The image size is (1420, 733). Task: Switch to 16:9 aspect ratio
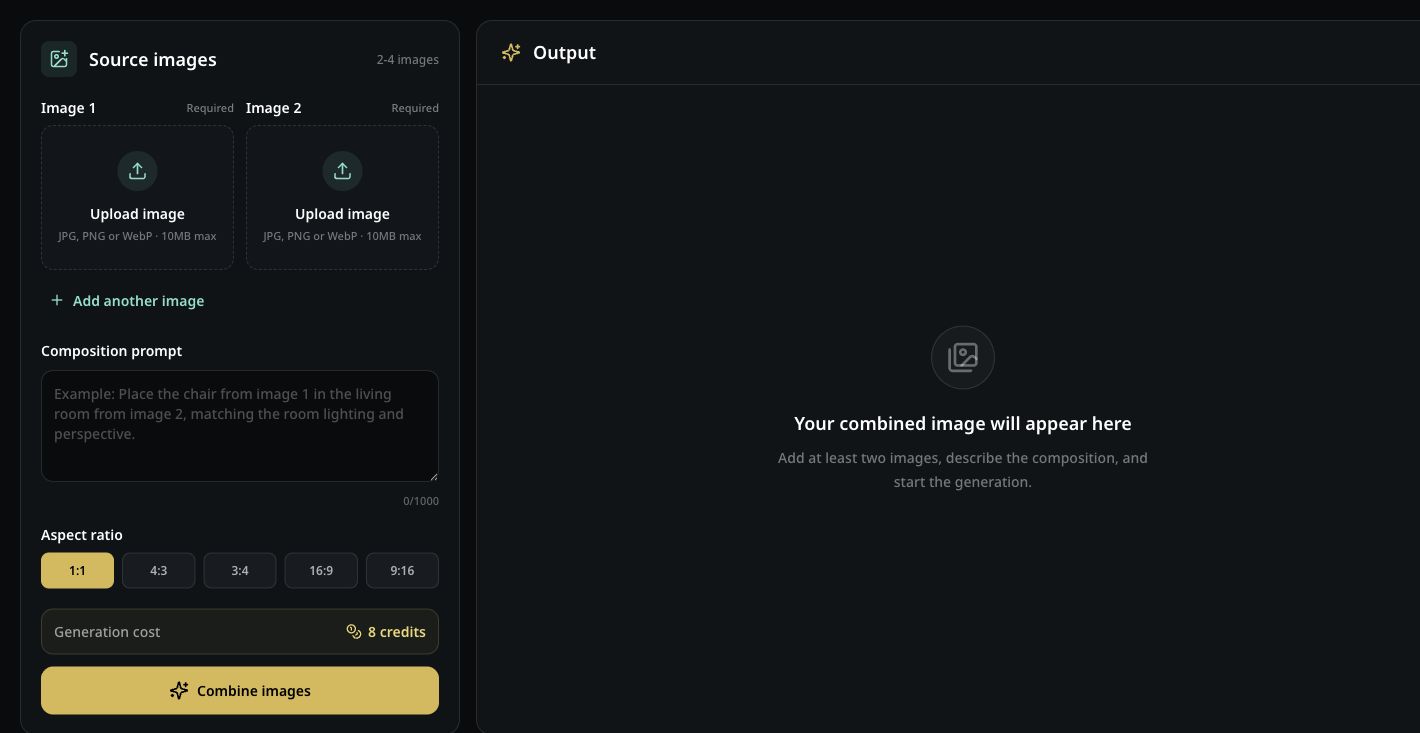coord(321,570)
